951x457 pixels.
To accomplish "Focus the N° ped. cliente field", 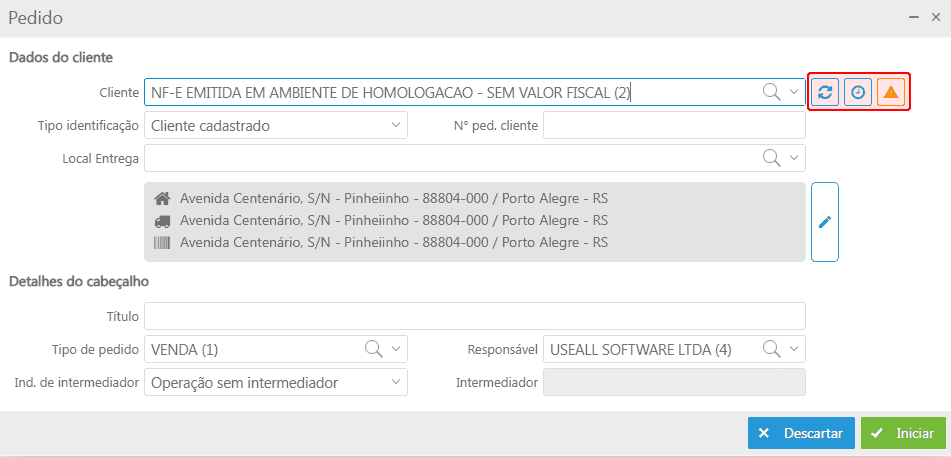I will point(673,125).
